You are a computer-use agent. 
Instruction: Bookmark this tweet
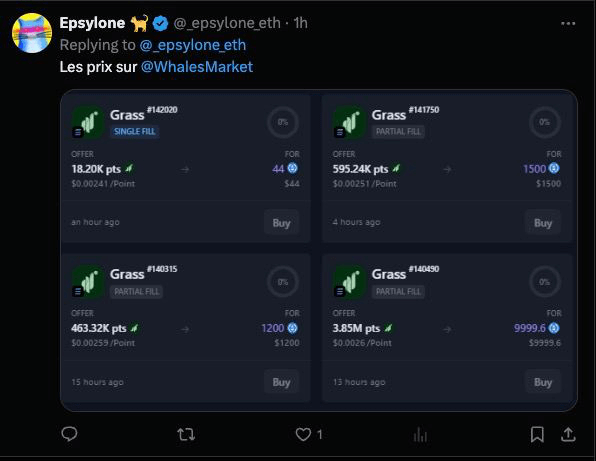click(537, 434)
